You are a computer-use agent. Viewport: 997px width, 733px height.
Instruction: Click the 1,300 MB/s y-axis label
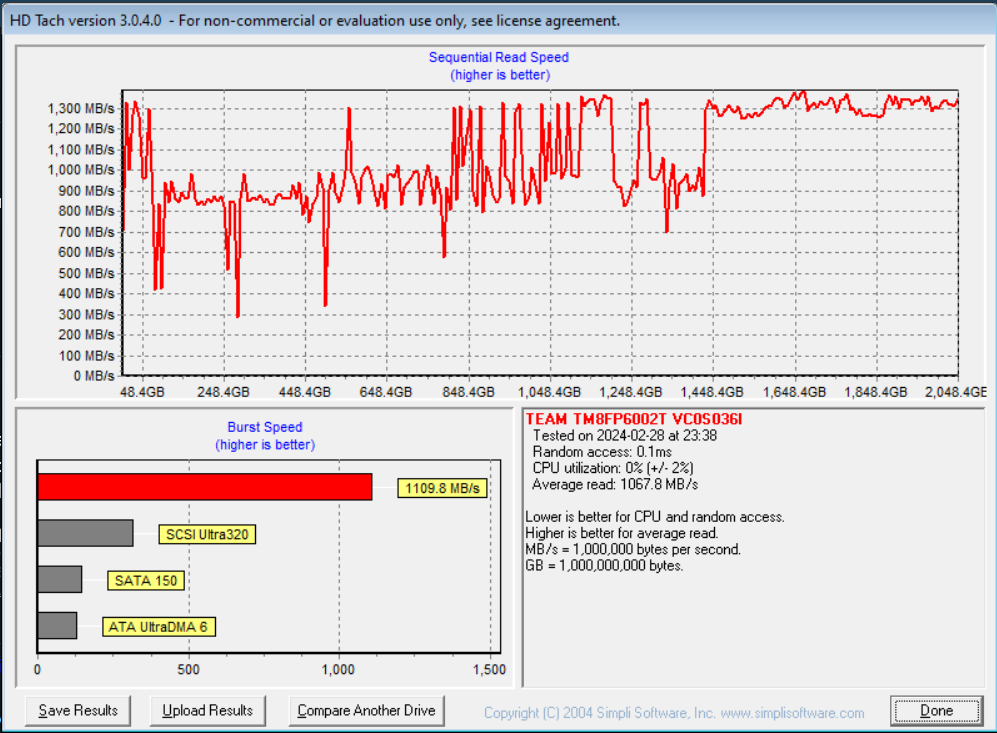[x=80, y=108]
